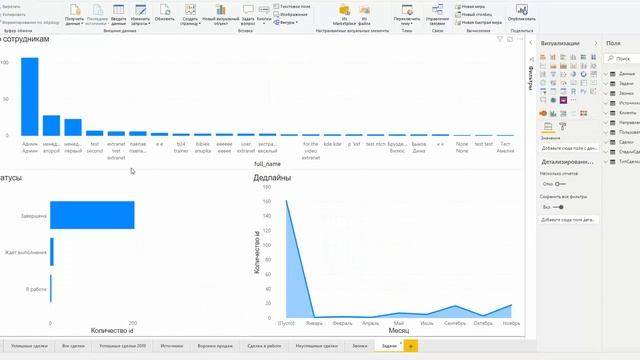Image resolution: width=640 pixels, height=360 pixels.
Task: Toggle the Сохранить все фильтры switch
Action: click(559, 207)
